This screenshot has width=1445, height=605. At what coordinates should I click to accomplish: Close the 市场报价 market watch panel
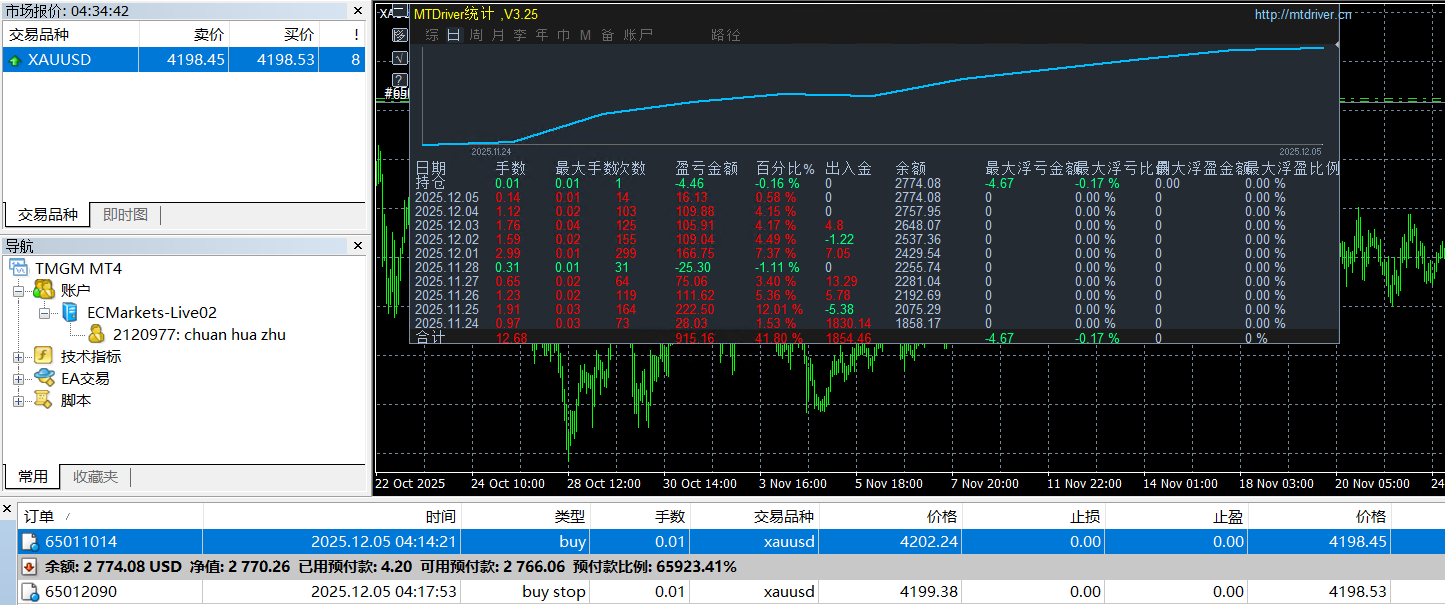tap(357, 11)
